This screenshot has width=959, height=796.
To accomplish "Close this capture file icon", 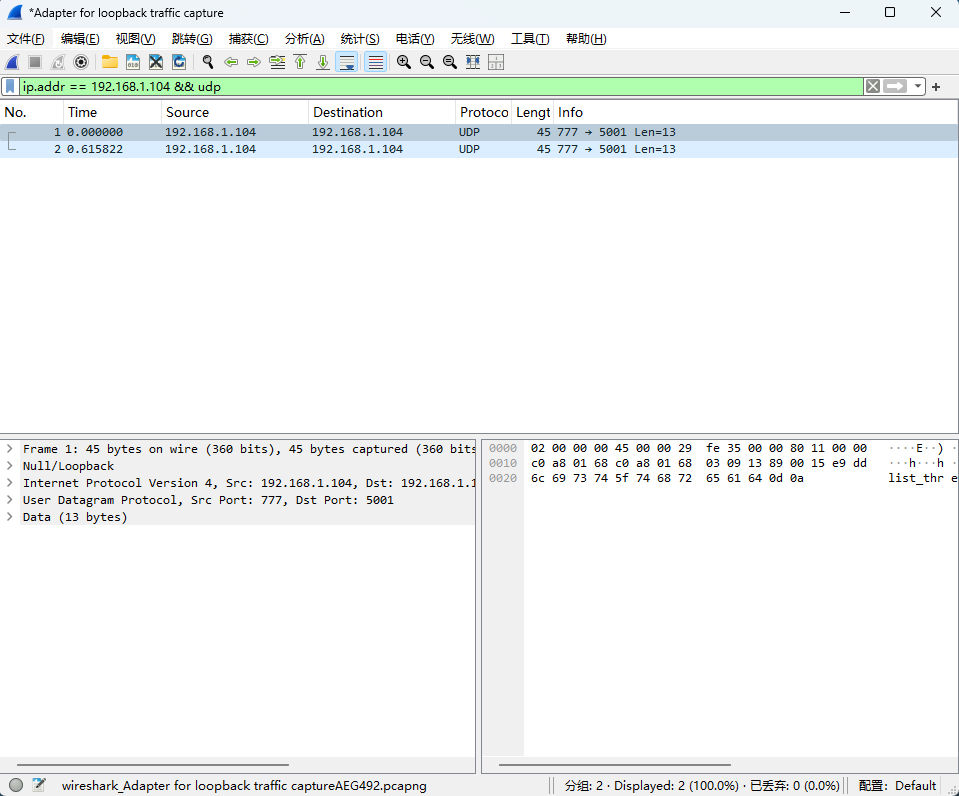I will pyautogui.click(x=156, y=62).
